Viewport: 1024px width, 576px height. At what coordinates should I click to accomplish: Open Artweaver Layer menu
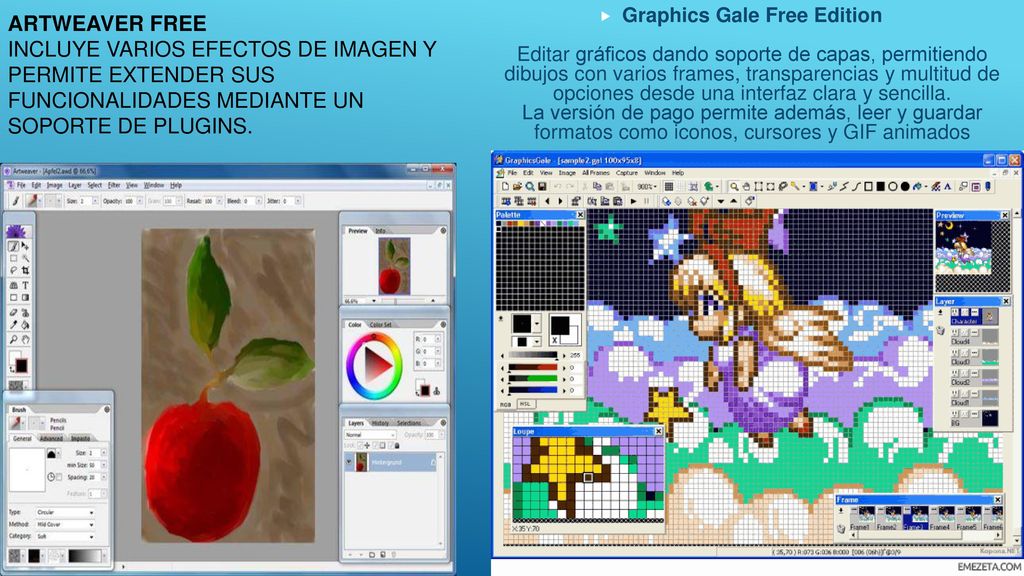coord(74,185)
